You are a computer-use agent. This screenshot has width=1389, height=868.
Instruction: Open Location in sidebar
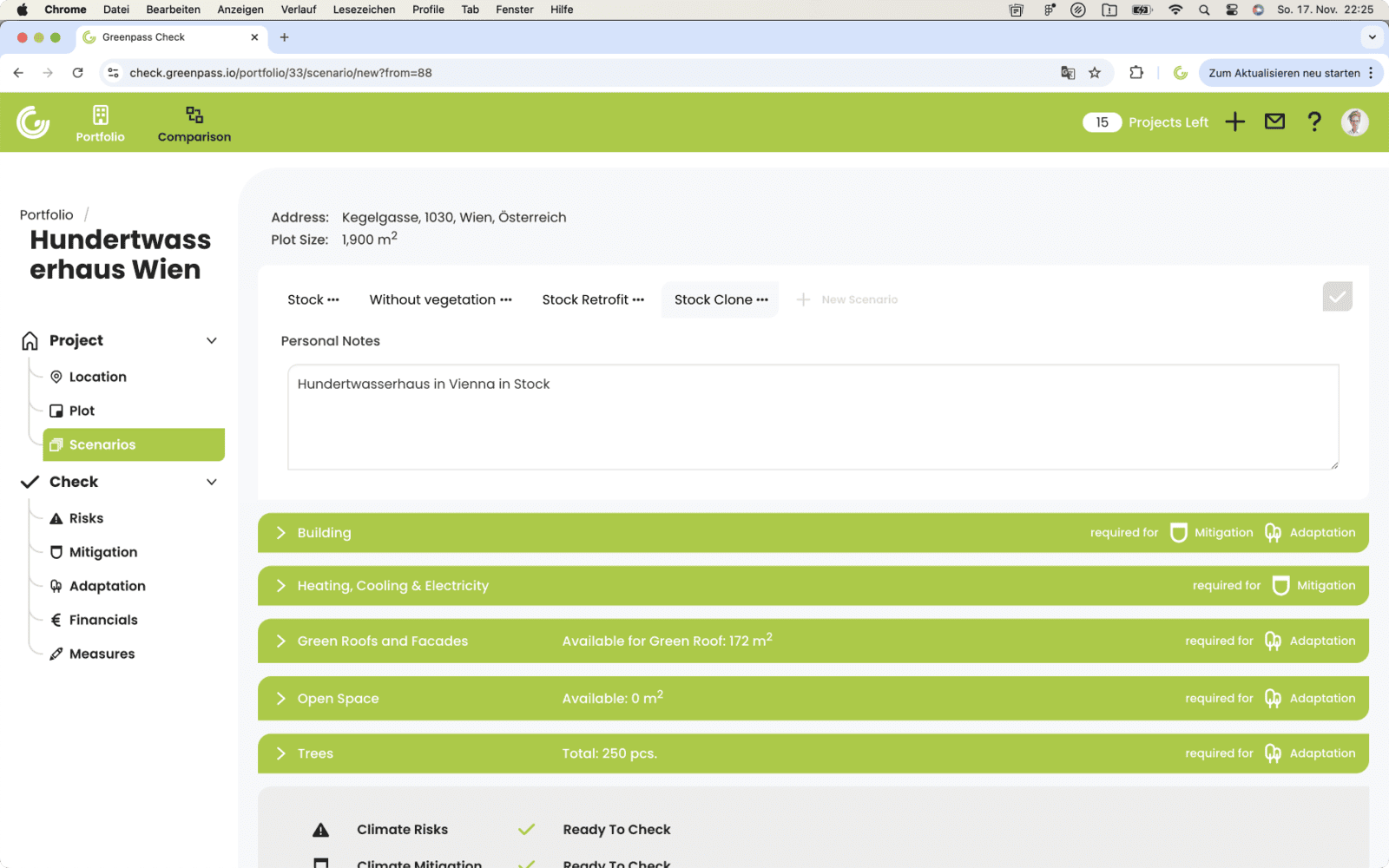click(x=97, y=377)
